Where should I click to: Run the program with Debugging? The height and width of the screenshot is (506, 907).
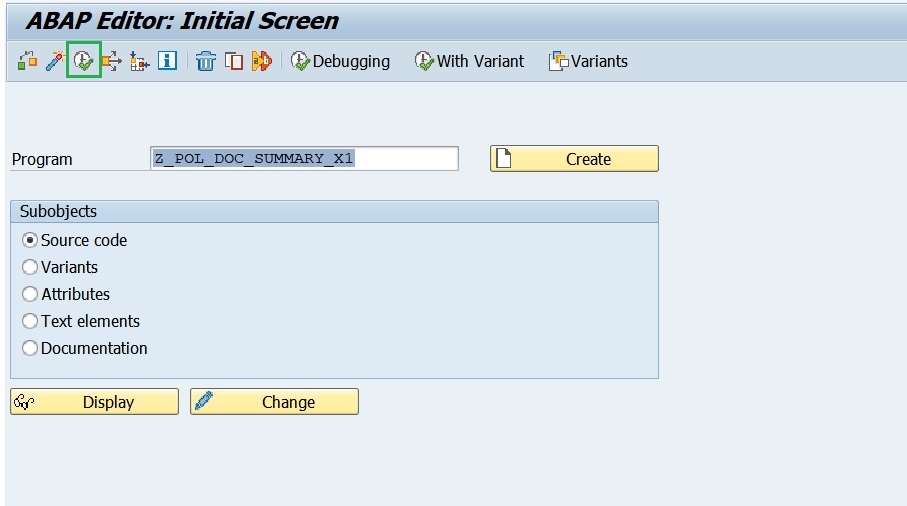pyautogui.click(x=340, y=61)
